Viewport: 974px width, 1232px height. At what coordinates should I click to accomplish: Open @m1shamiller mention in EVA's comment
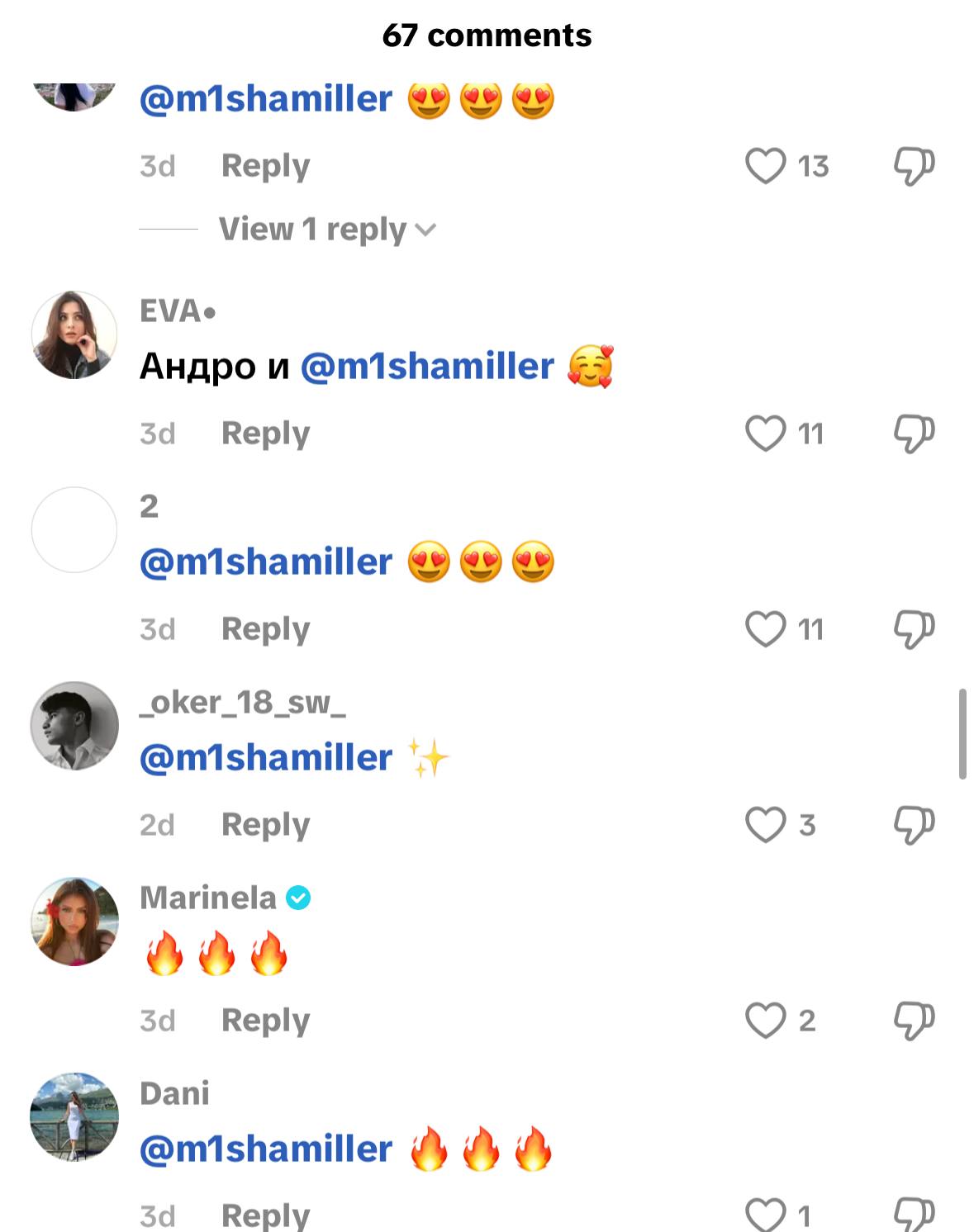[427, 366]
